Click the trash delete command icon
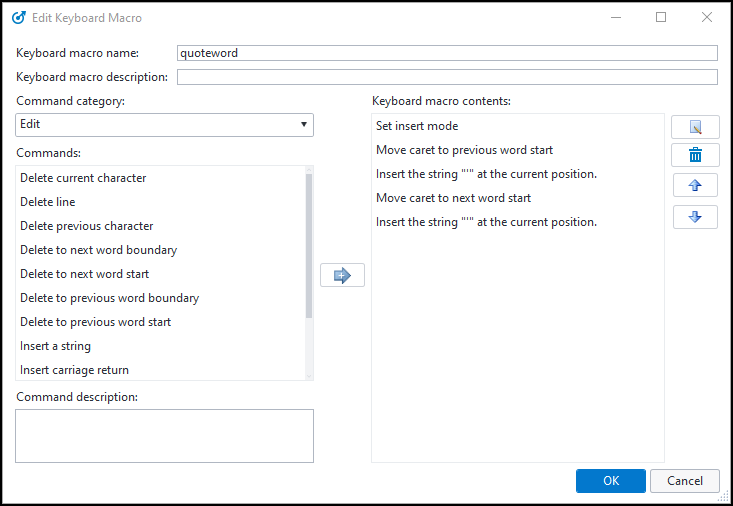 (x=695, y=155)
